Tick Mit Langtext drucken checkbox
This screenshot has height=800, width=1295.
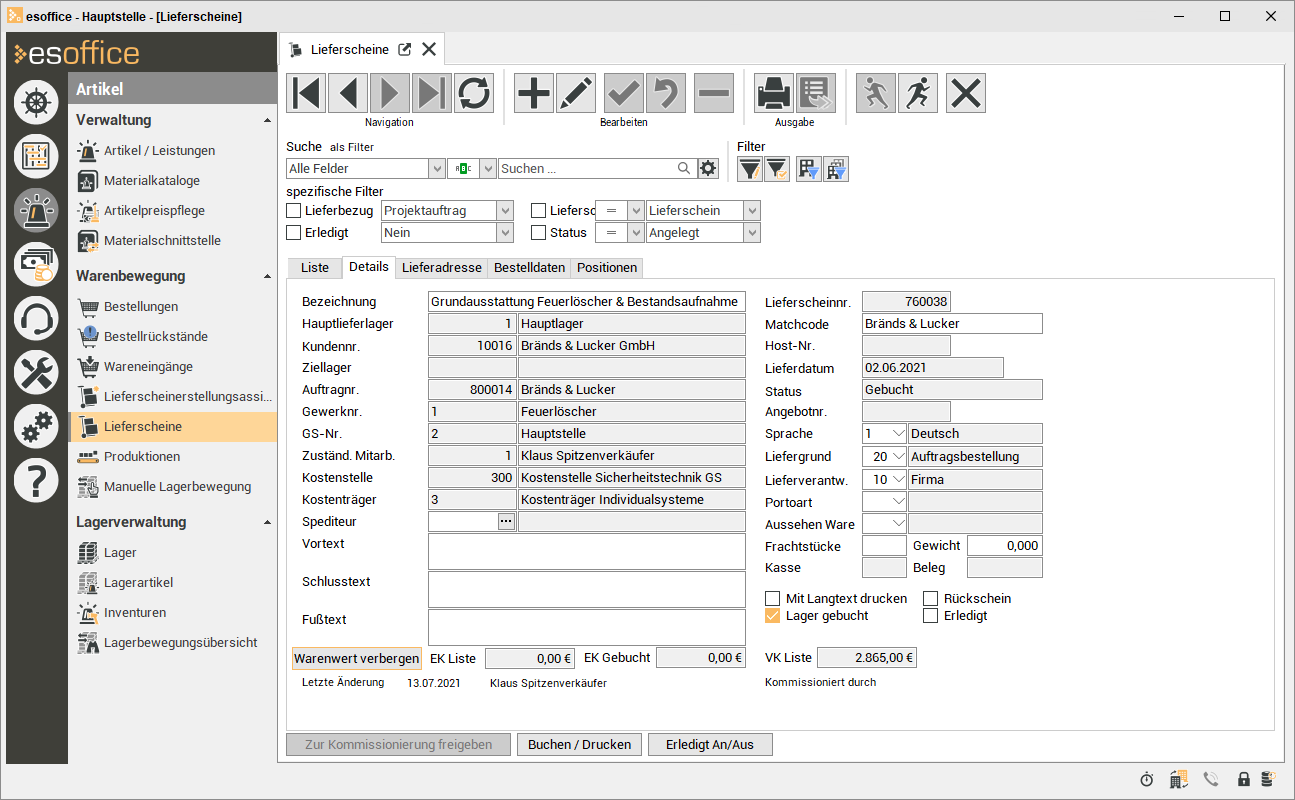(x=772, y=598)
